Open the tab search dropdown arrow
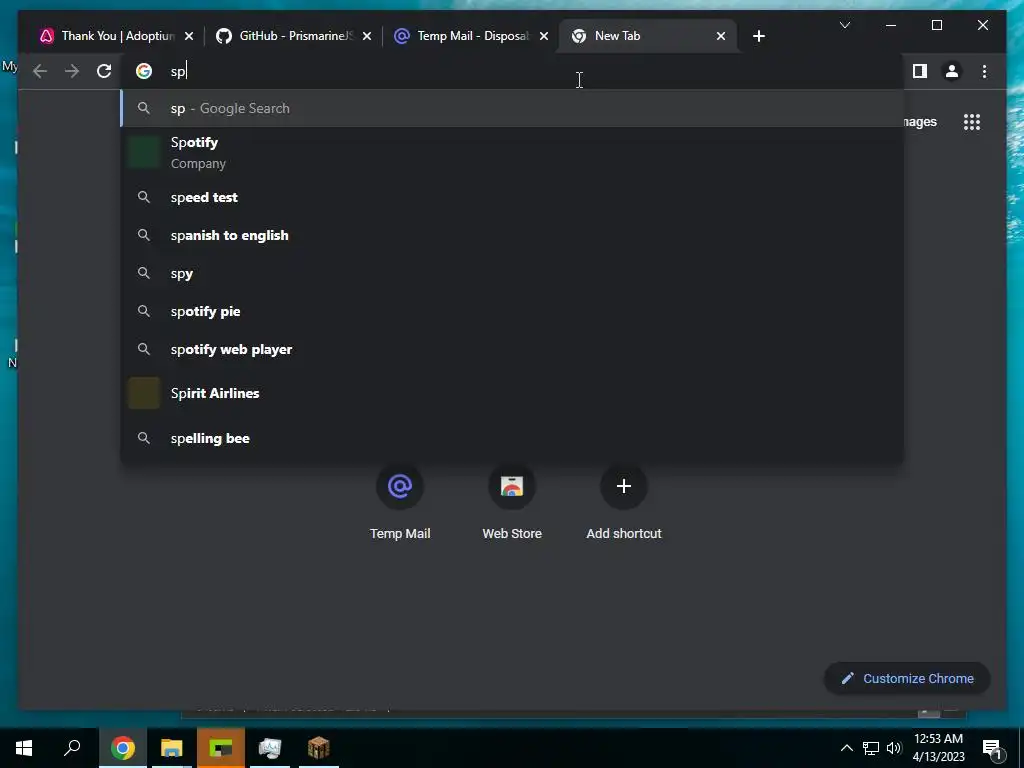This screenshot has width=1024, height=768. [x=844, y=25]
